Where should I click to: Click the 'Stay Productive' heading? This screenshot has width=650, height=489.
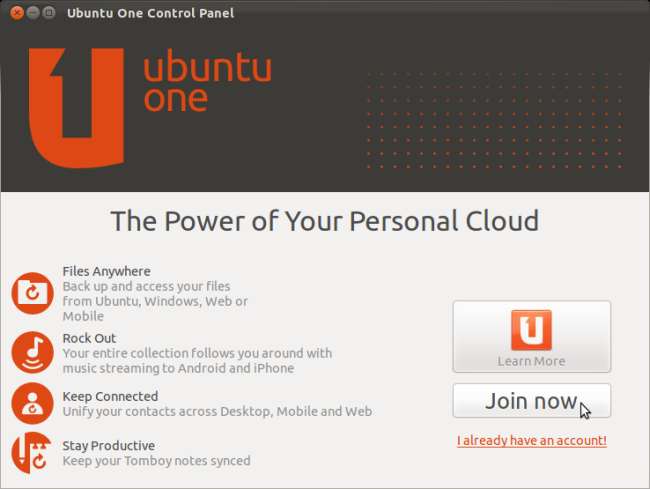[x=108, y=445]
